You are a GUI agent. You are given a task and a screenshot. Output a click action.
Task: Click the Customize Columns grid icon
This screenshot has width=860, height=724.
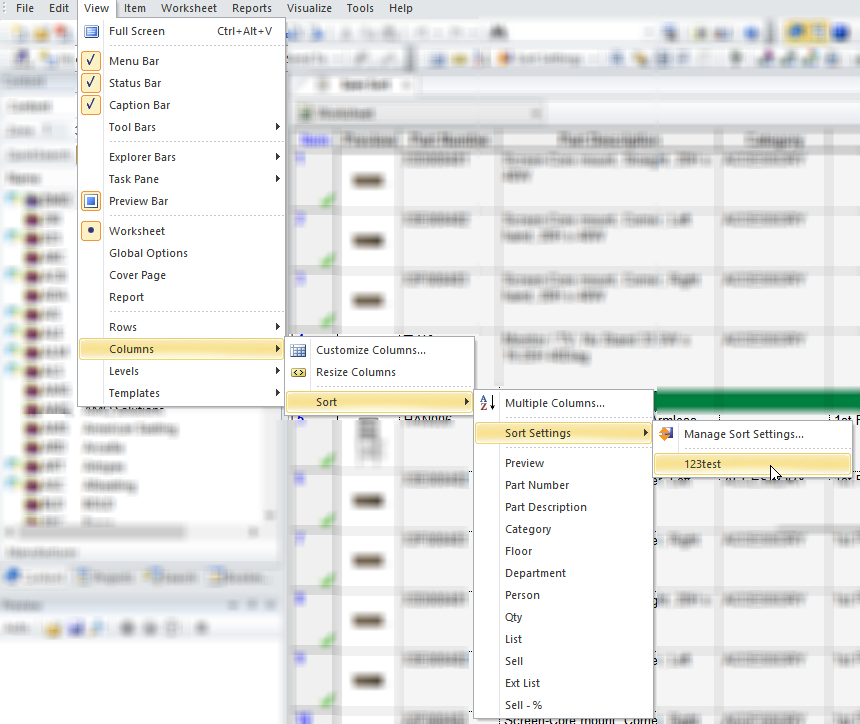coord(298,350)
